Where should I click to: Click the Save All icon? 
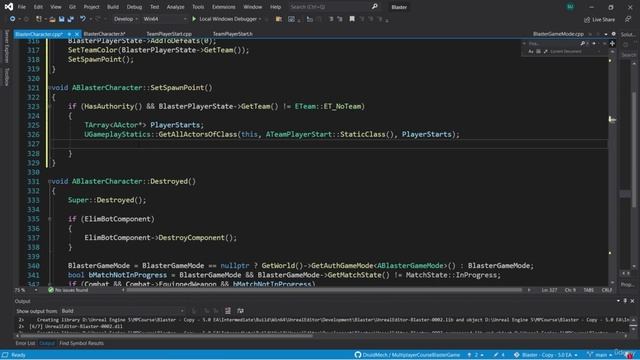tap(70, 19)
